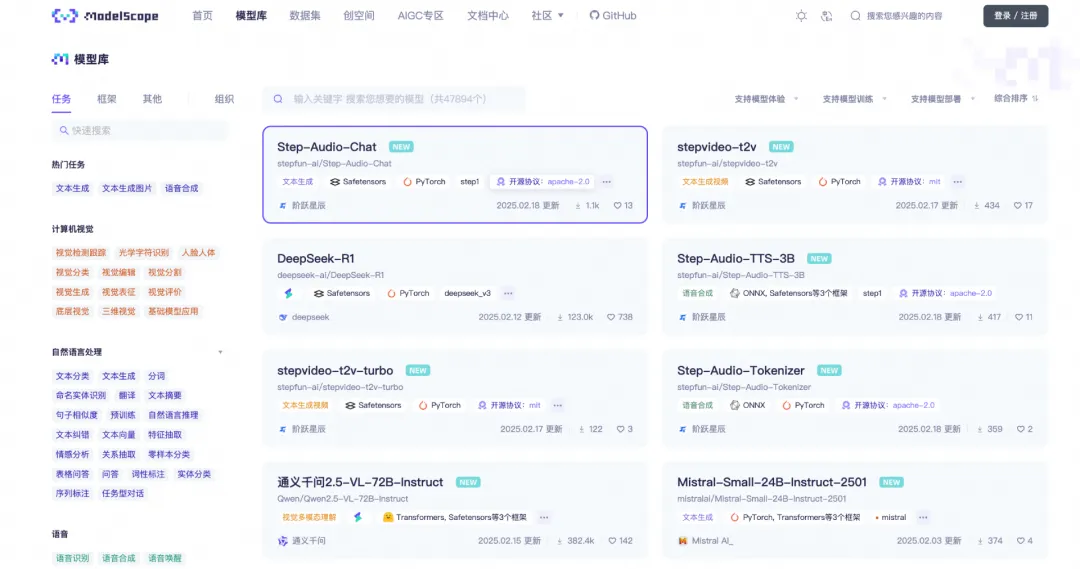Select the 模型库 navigation item
Viewport: 1080px width, 569px height.
[x=251, y=15]
